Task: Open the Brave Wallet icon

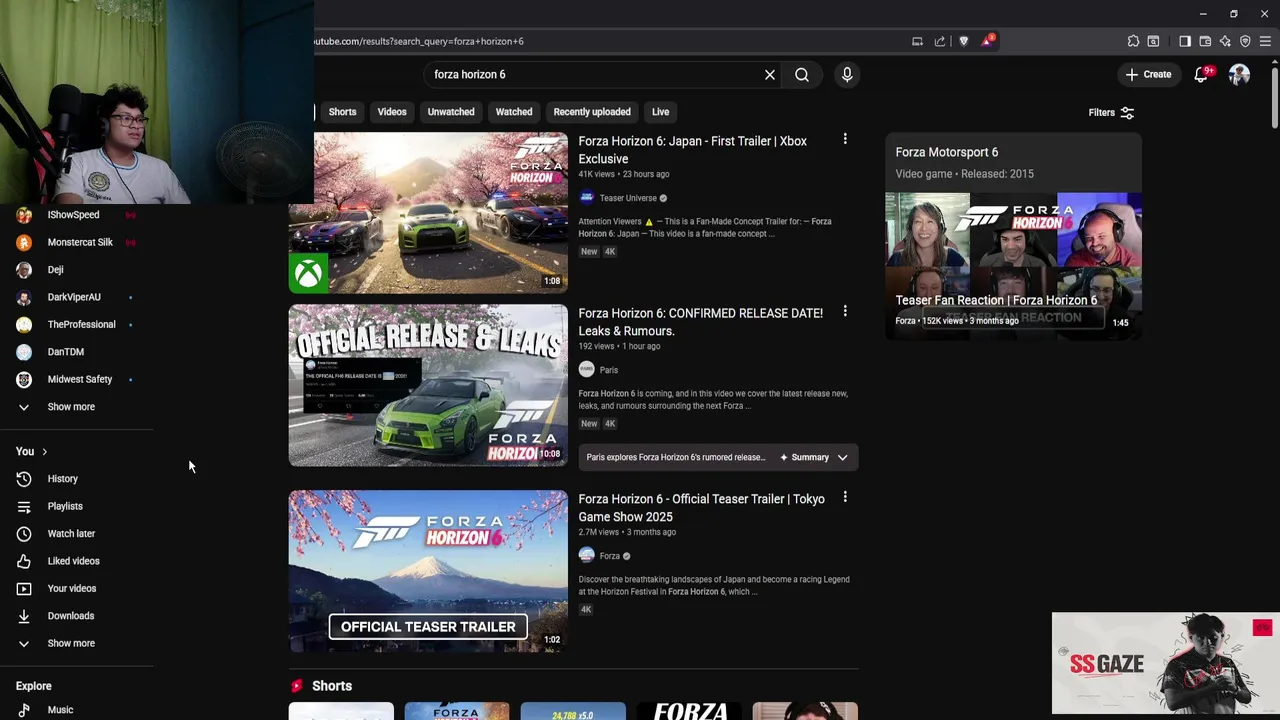Action: (x=1205, y=41)
